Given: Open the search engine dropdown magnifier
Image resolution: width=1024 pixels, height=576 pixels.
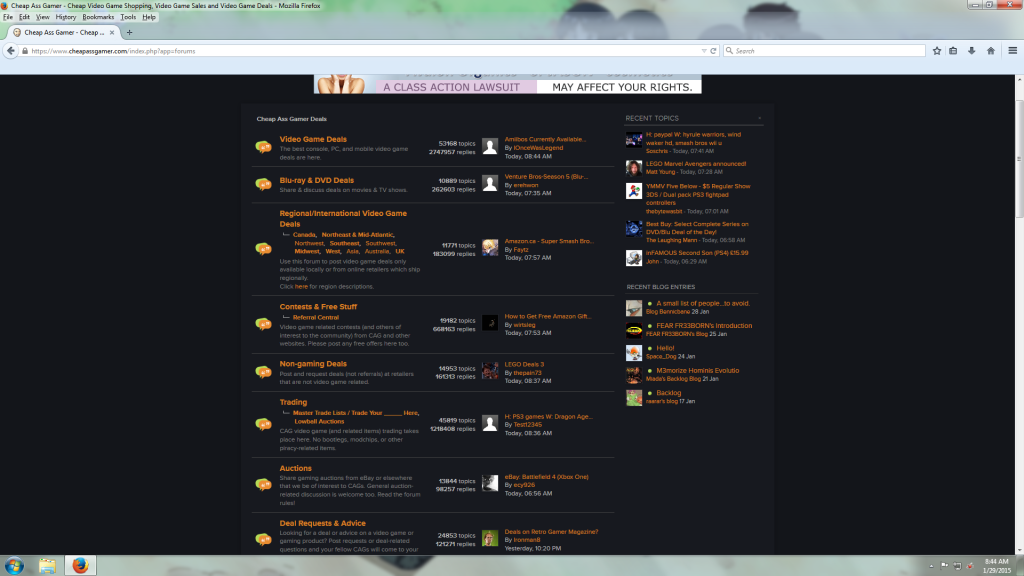Looking at the screenshot, I should pos(729,50).
